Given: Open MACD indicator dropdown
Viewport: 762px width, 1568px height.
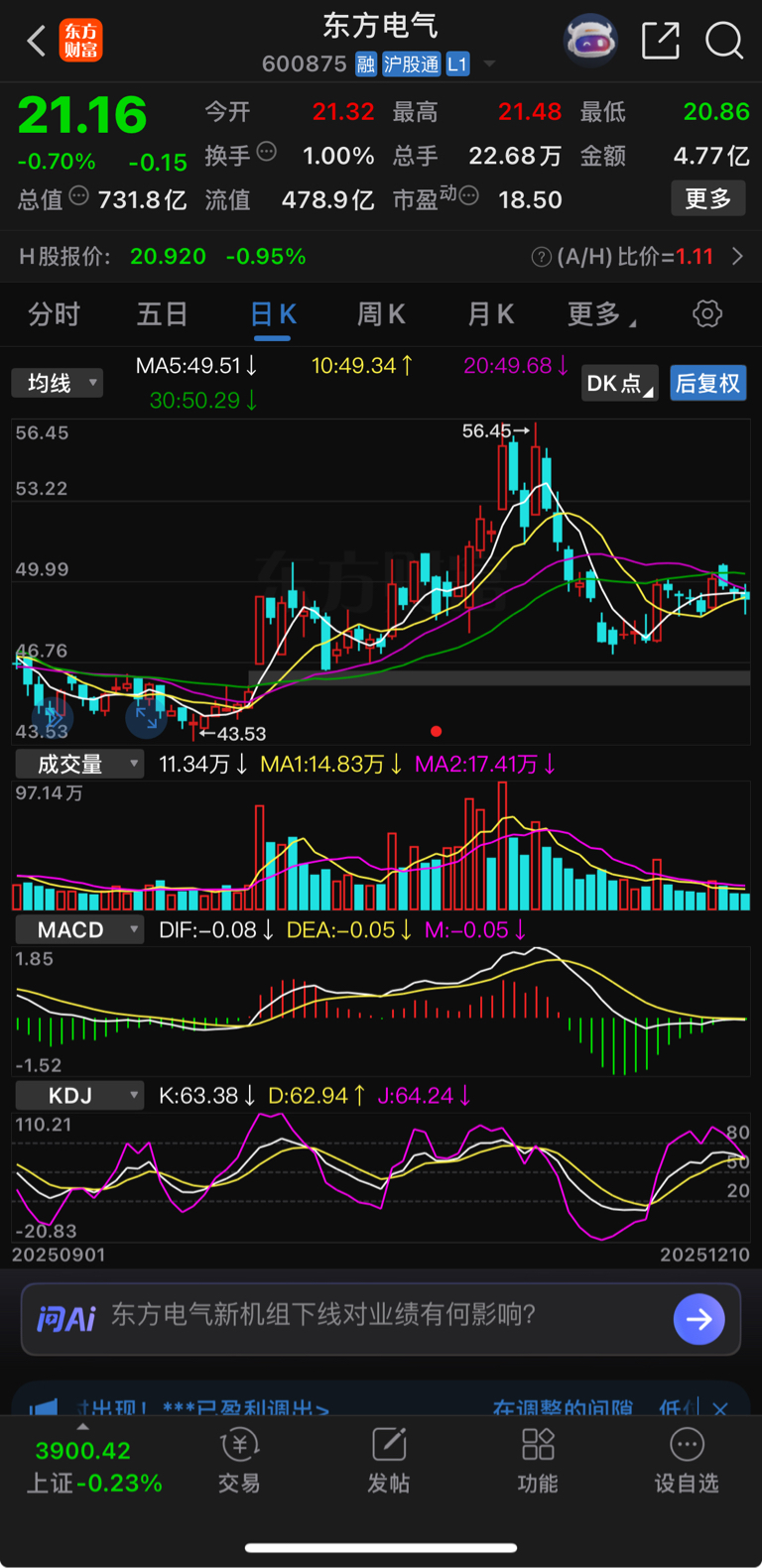Looking at the screenshot, I should 79,929.
